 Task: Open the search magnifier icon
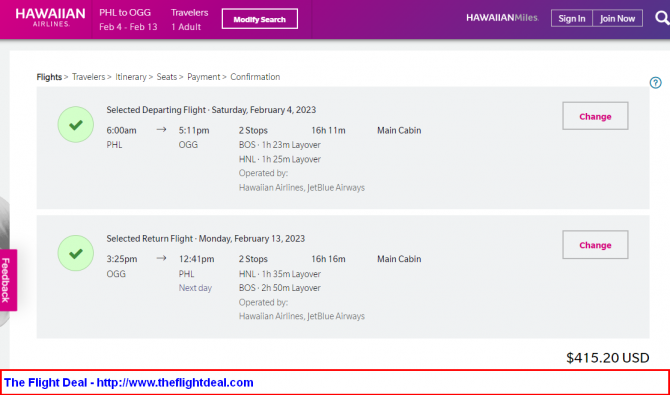click(x=663, y=18)
